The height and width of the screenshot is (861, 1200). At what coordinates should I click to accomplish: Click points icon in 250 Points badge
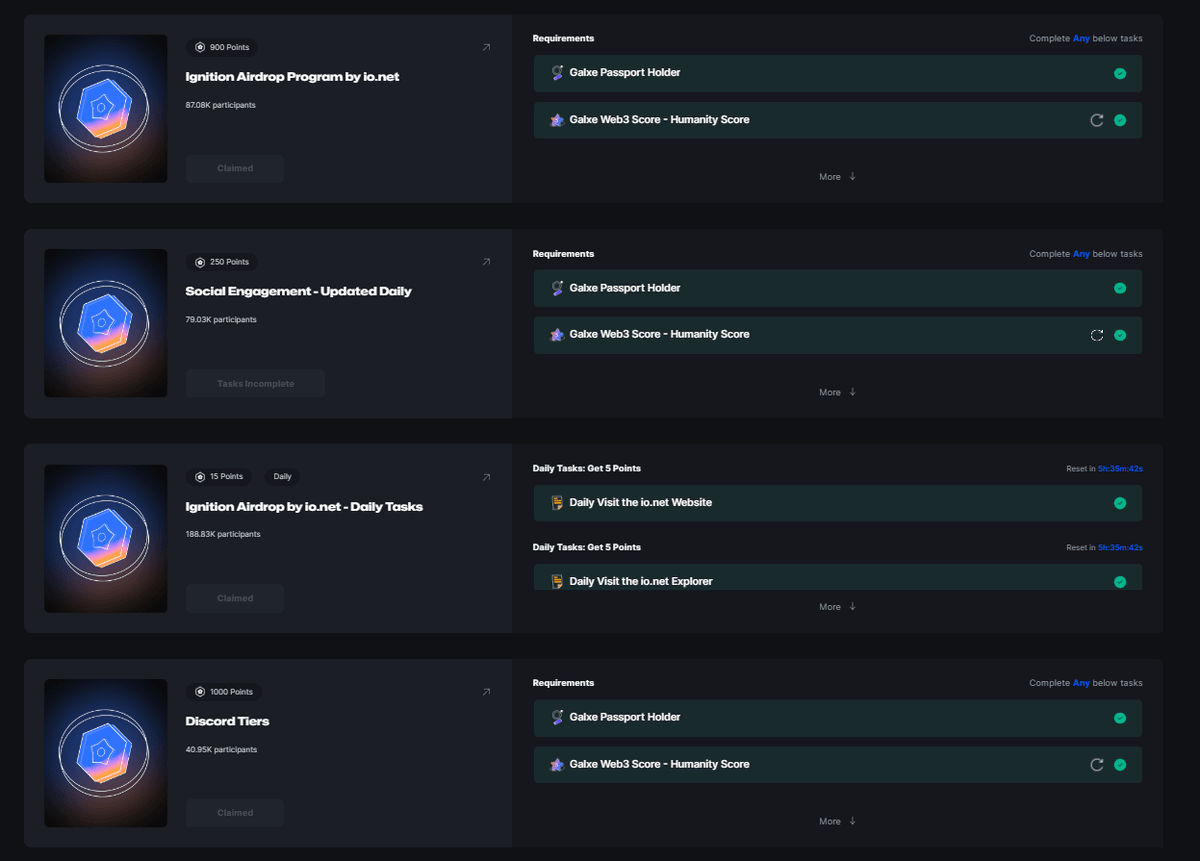(x=200, y=262)
